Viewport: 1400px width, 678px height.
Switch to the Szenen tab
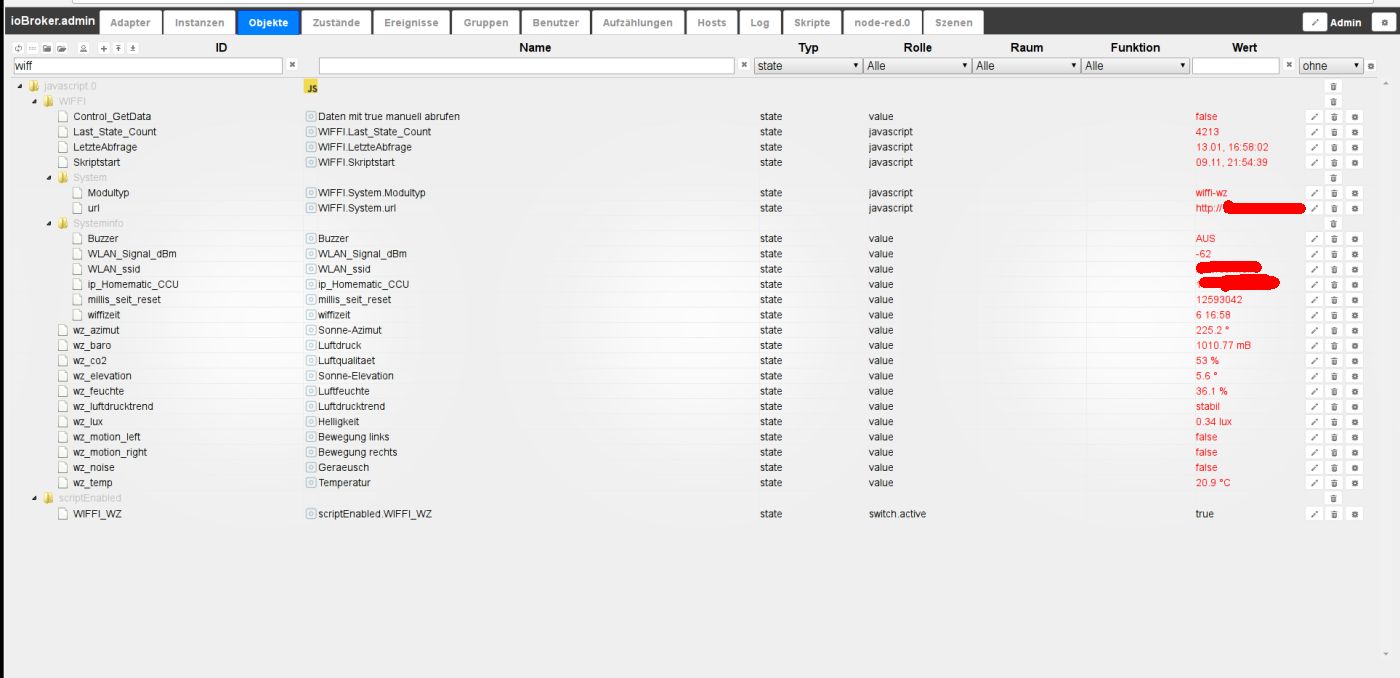point(953,22)
